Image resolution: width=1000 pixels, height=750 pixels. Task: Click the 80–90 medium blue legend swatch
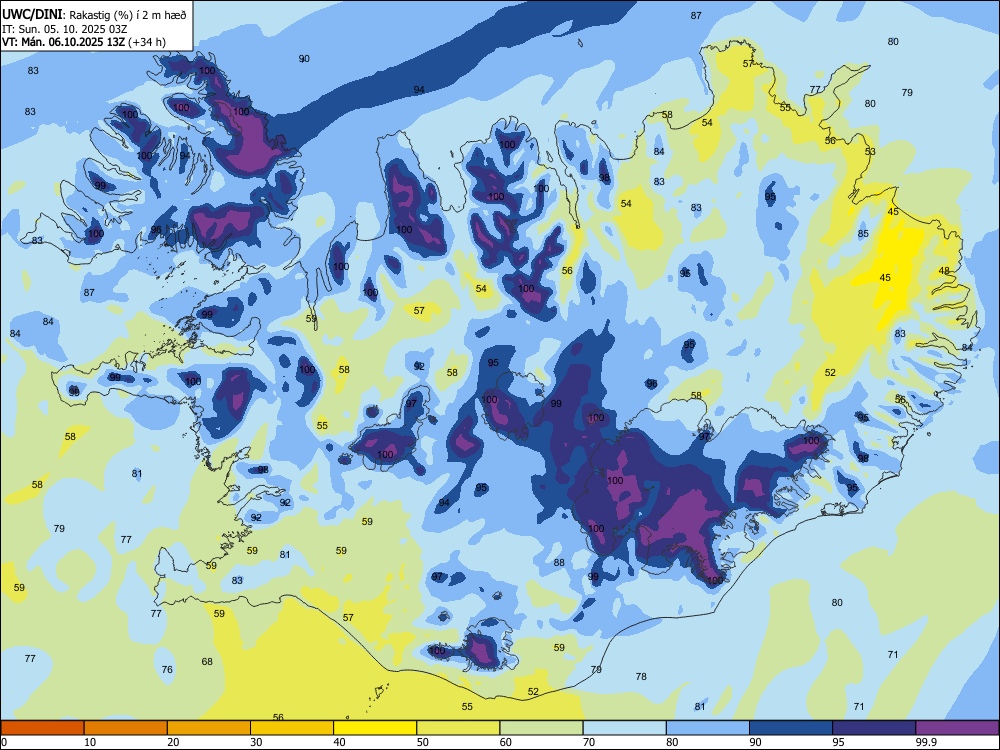click(708, 728)
